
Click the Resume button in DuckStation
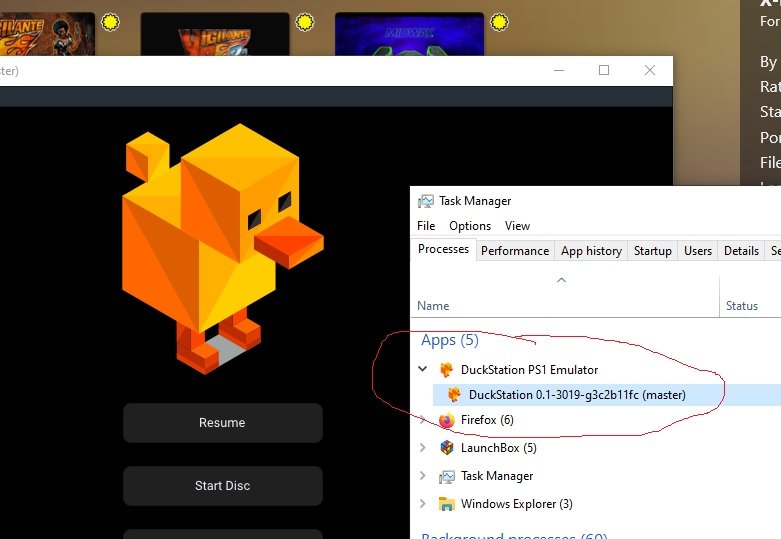(x=223, y=423)
